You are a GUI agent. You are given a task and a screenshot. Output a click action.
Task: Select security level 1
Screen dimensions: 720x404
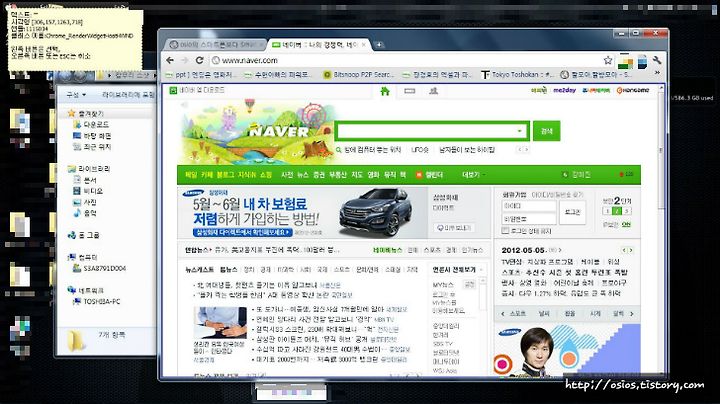point(607,211)
